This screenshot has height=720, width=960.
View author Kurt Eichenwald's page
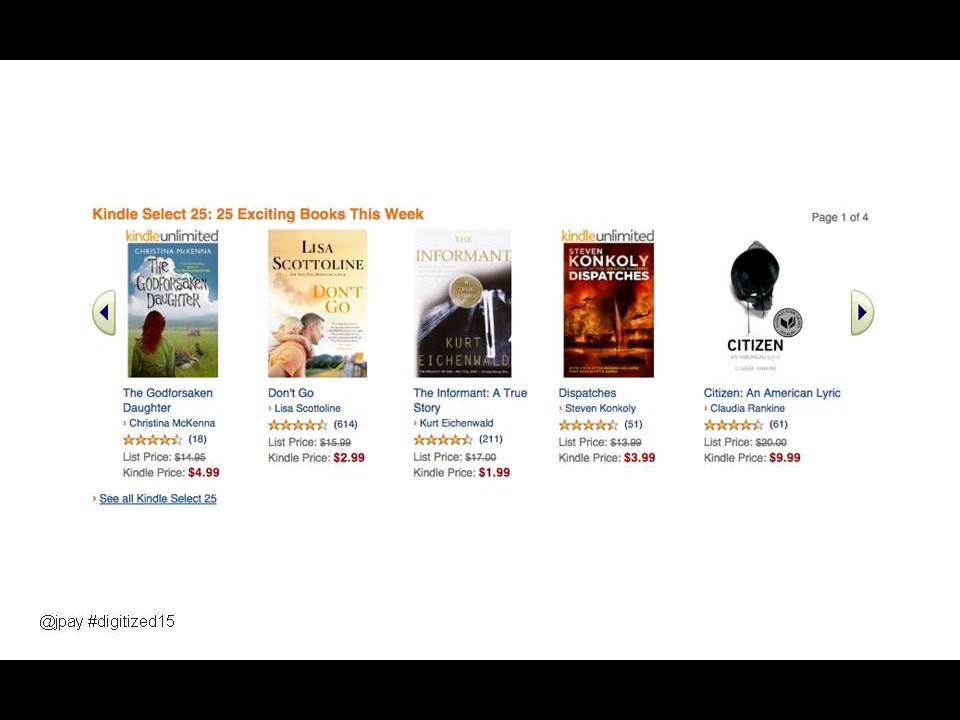click(x=456, y=423)
